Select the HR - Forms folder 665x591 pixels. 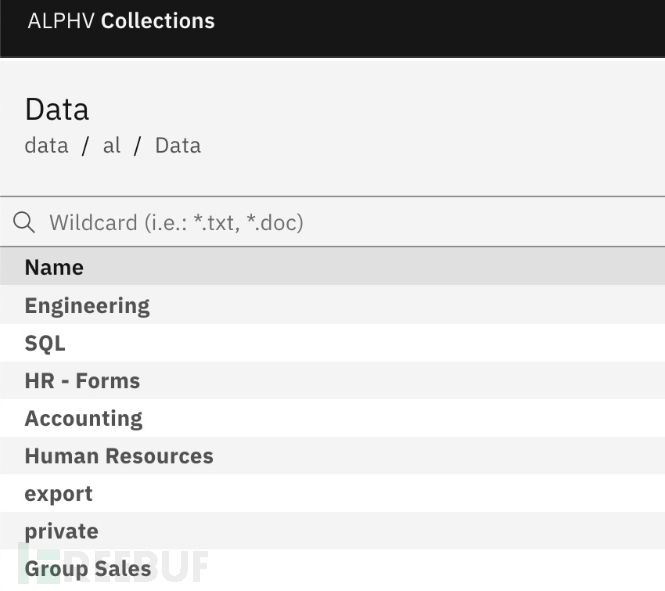tap(82, 381)
